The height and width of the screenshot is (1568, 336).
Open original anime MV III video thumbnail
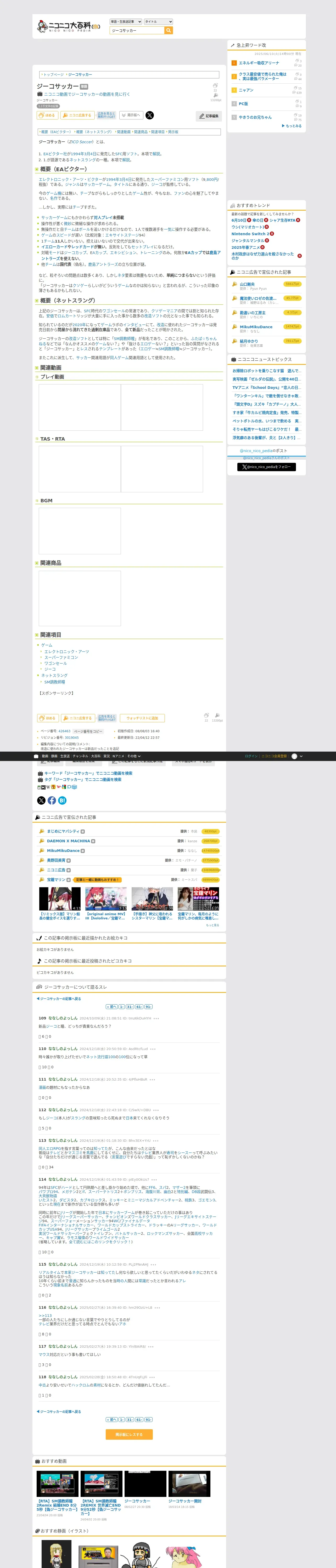pos(106,899)
